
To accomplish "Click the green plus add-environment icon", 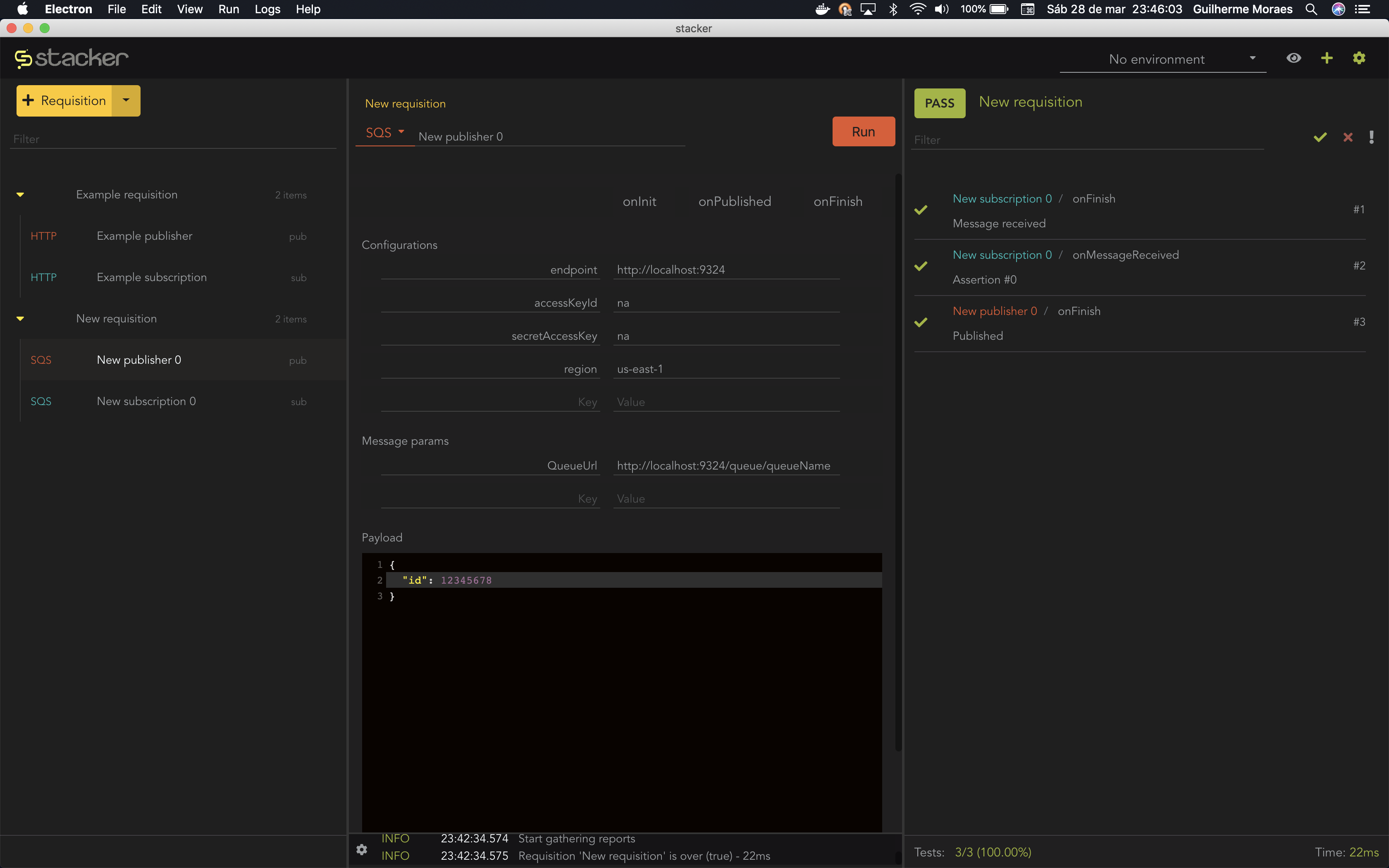I will point(1327,58).
